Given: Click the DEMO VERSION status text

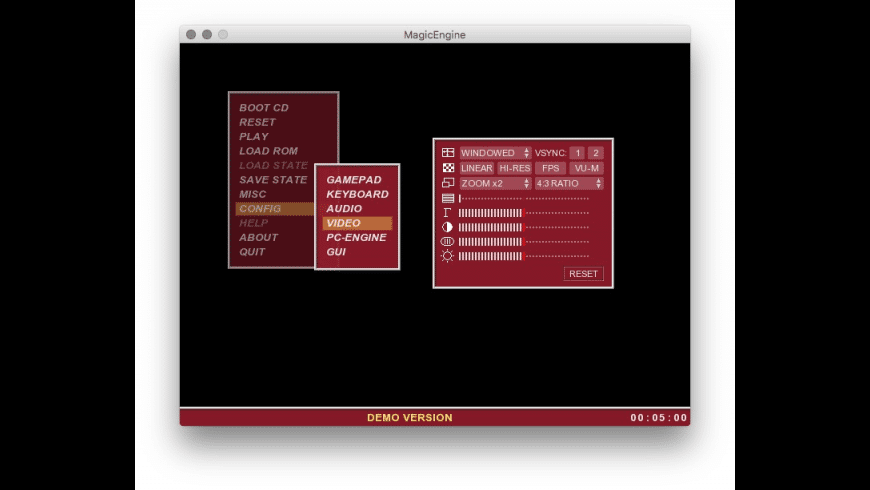Looking at the screenshot, I should tap(409, 418).
